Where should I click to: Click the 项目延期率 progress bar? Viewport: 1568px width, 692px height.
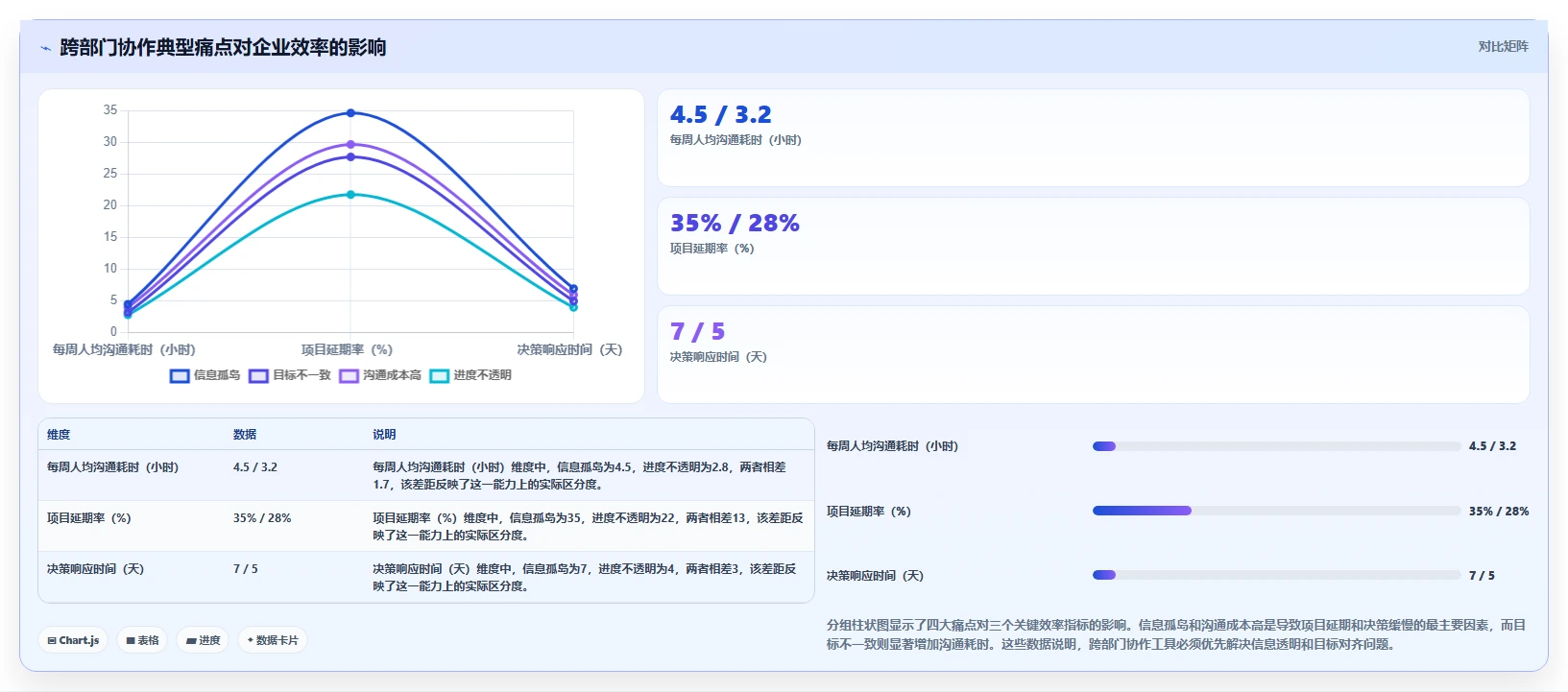tap(1276, 511)
